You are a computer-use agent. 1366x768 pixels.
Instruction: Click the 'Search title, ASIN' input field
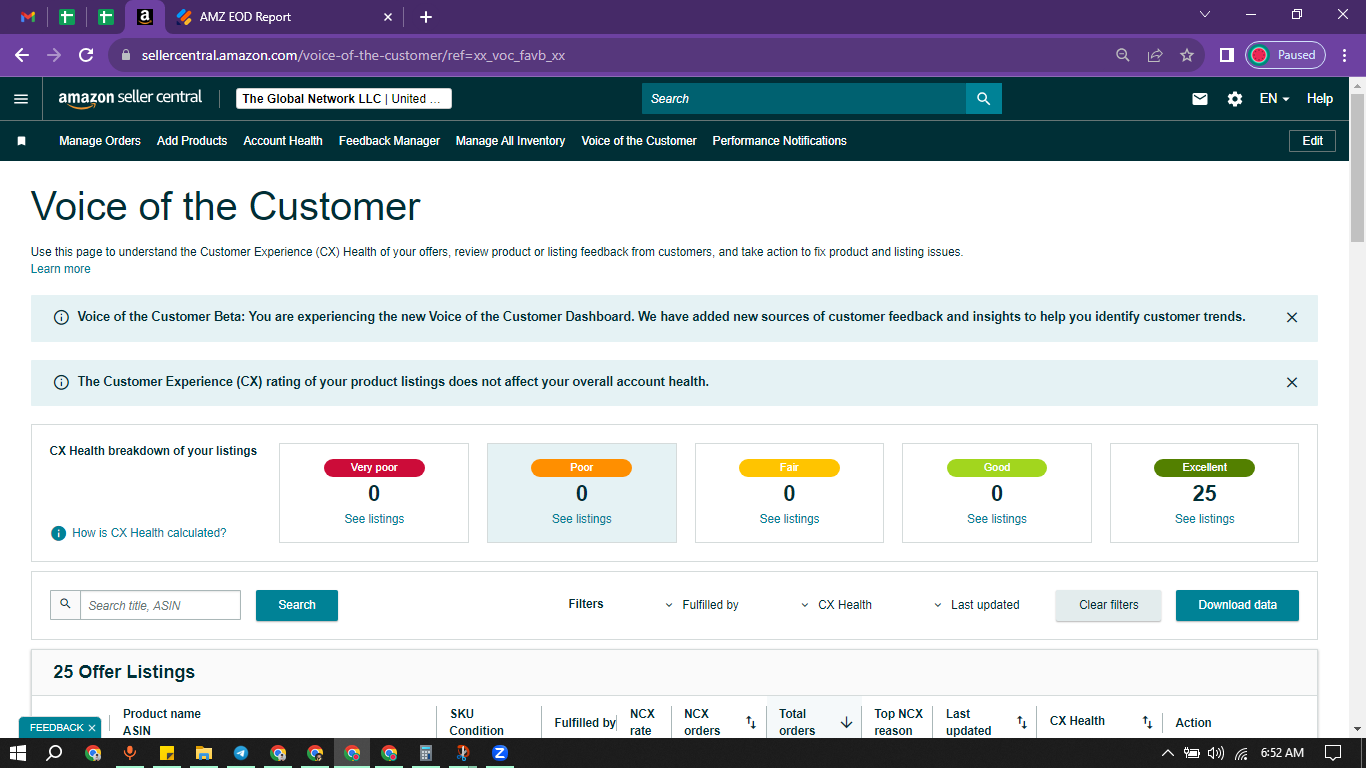click(161, 605)
